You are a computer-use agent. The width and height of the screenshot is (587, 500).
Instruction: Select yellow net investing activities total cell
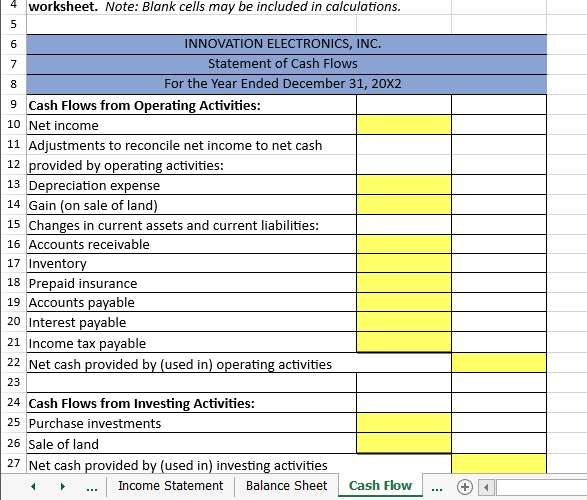(499, 464)
